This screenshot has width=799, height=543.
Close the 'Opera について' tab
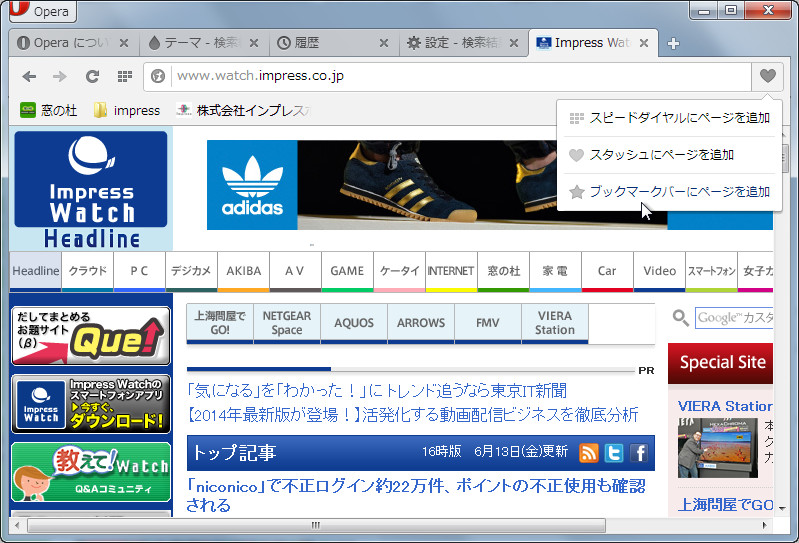(124, 43)
